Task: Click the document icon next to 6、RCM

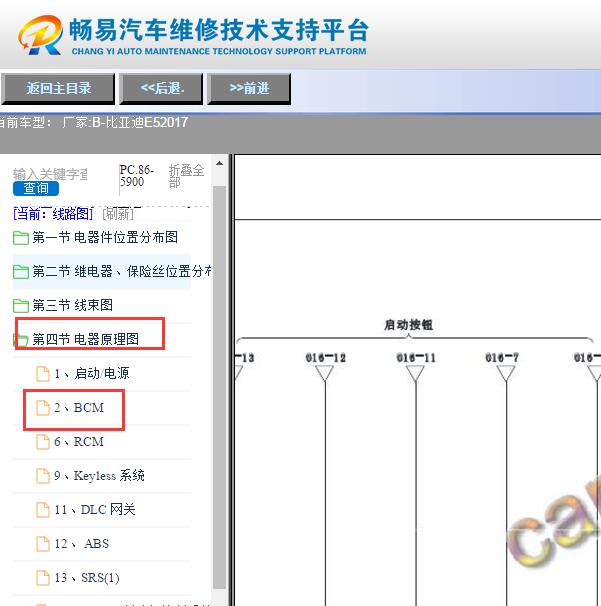Action: pyautogui.click(x=43, y=442)
